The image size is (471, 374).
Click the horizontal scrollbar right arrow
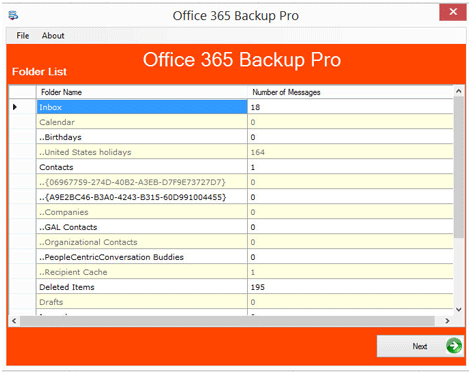click(x=447, y=321)
